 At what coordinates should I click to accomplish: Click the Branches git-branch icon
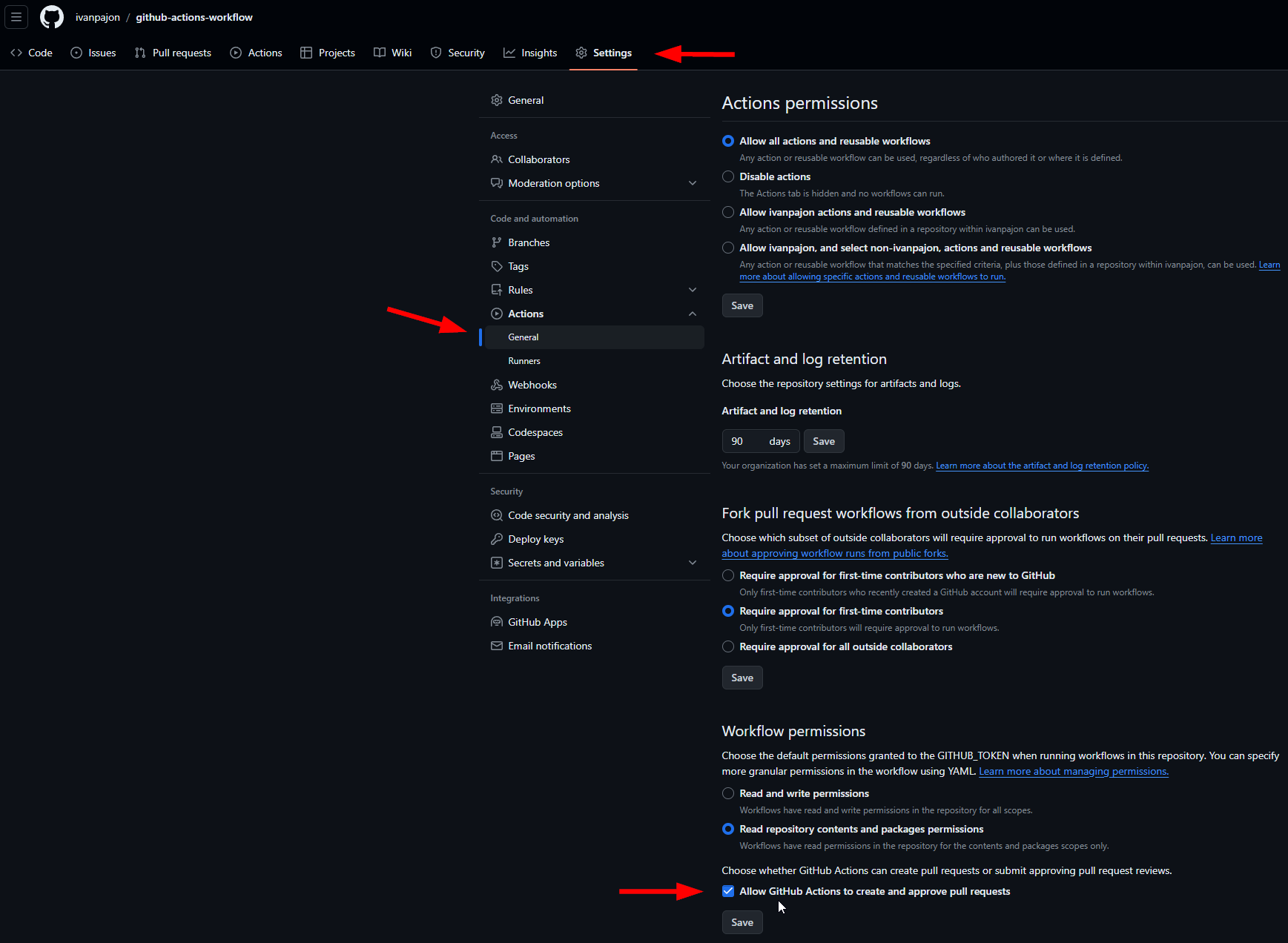[x=497, y=242]
